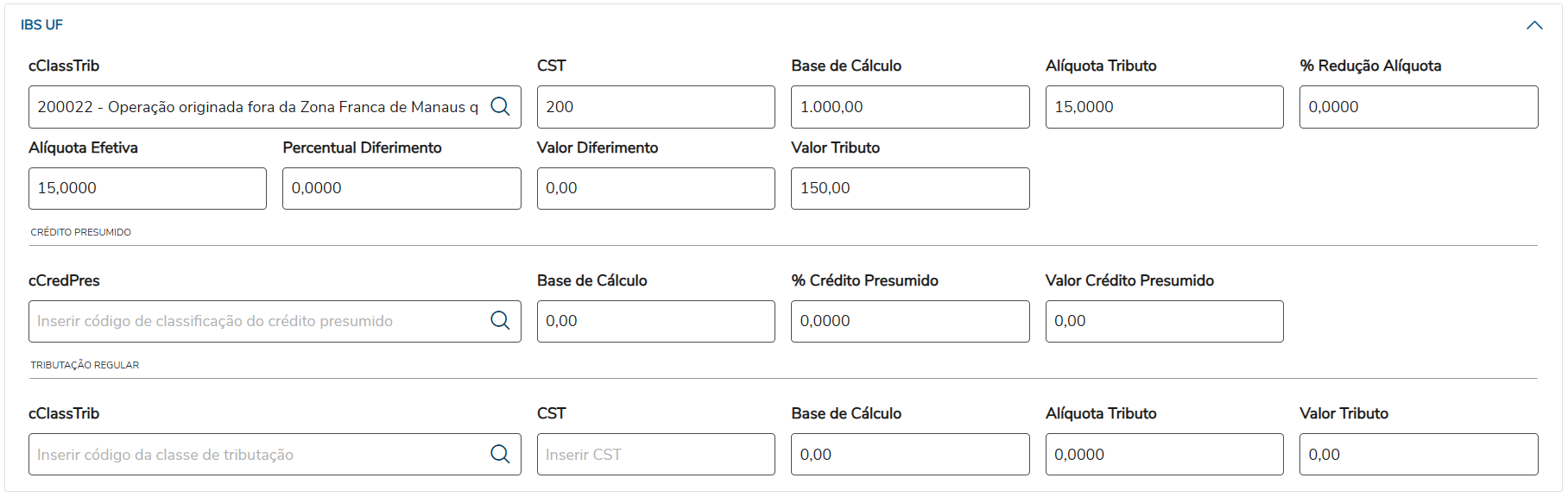Click the top Alíquota Tributo field

1164,107
